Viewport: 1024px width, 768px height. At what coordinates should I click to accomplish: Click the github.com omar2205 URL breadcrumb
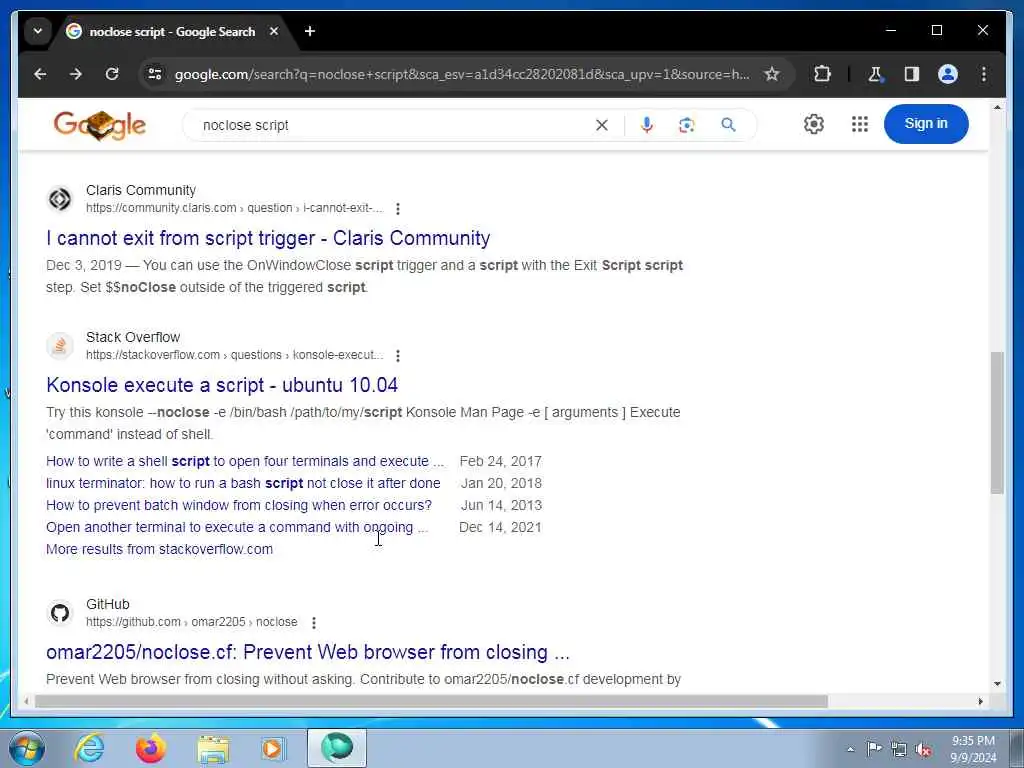(x=191, y=622)
